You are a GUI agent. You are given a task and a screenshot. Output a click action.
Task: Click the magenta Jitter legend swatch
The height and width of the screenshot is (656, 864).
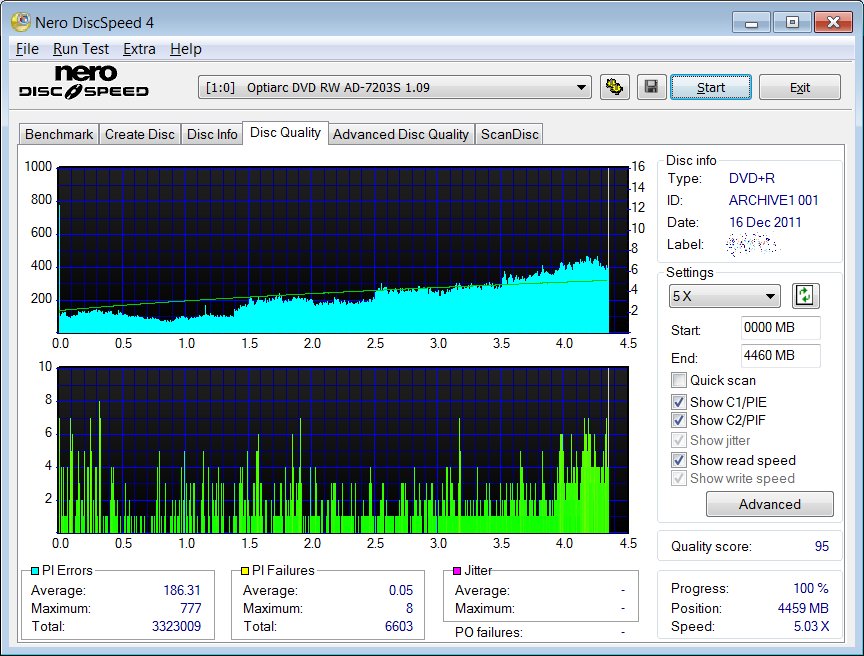click(x=457, y=571)
